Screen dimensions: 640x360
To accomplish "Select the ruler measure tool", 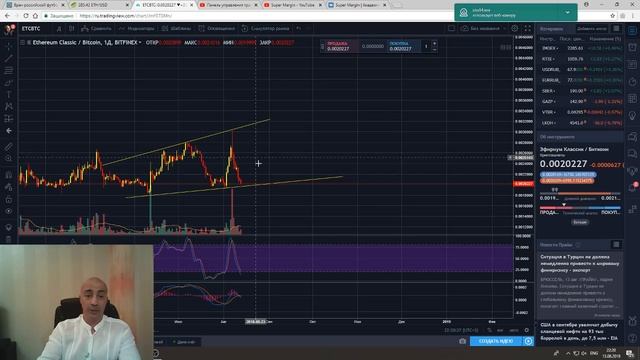I will coord(9,147).
